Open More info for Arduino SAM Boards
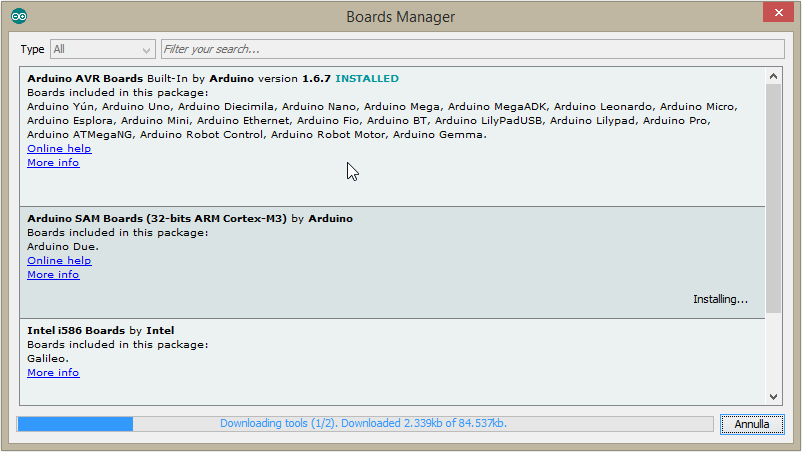This screenshot has width=802, height=452. [x=53, y=275]
